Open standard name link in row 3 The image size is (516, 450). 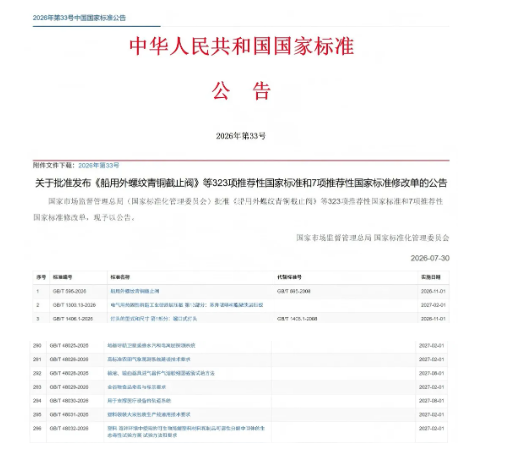[154, 319]
